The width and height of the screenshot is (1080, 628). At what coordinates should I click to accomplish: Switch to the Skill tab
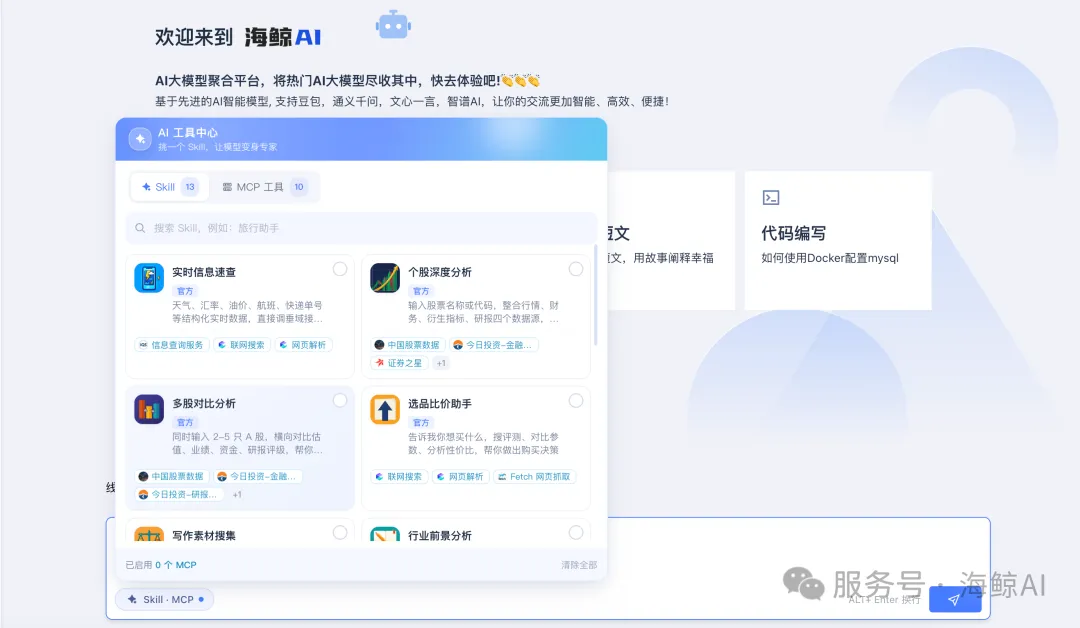(x=169, y=187)
